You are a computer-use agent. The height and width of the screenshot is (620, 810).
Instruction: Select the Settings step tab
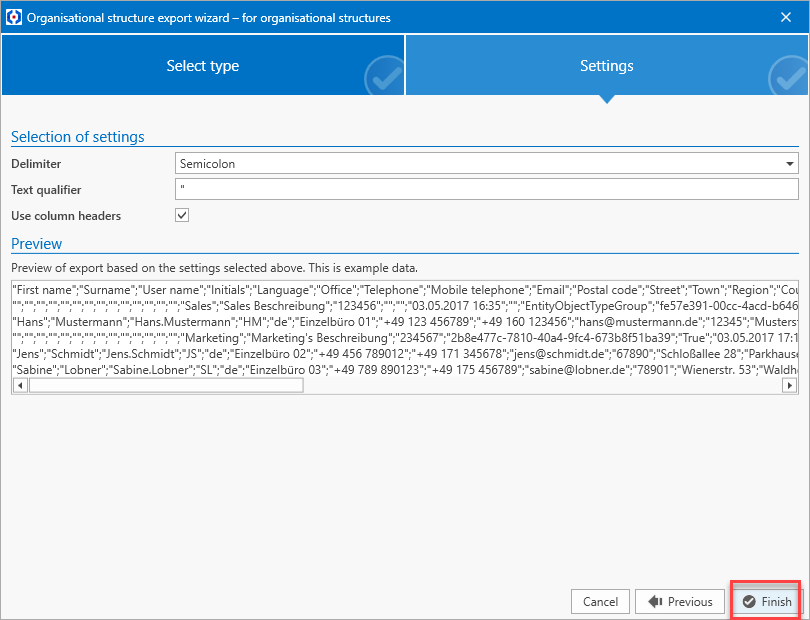click(606, 66)
